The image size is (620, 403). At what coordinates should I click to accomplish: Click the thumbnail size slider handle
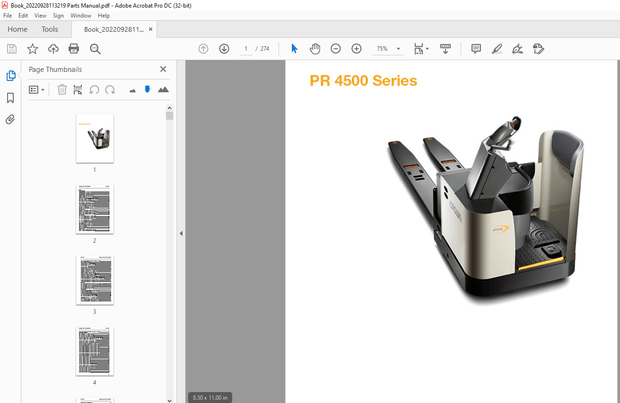(147, 90)
